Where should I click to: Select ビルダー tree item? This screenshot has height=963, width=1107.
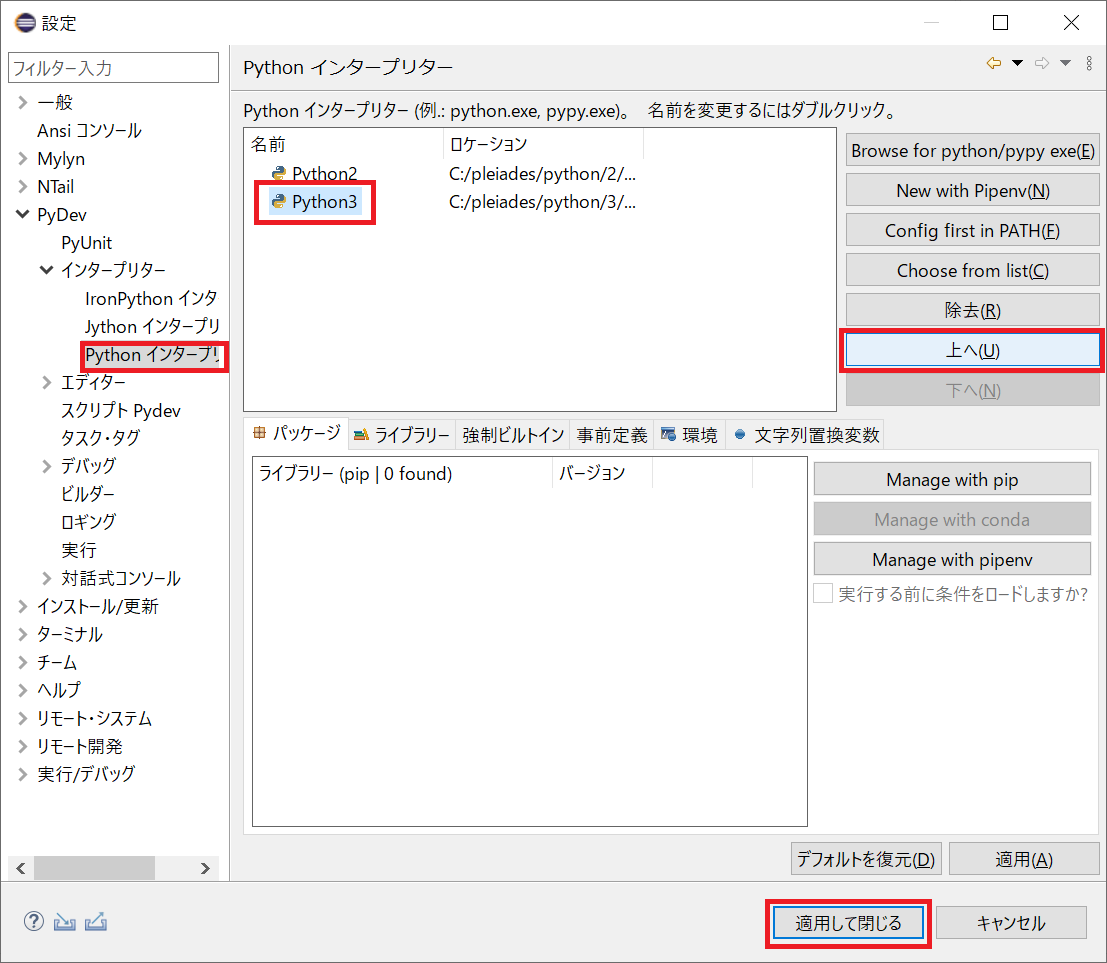[88, 494]
